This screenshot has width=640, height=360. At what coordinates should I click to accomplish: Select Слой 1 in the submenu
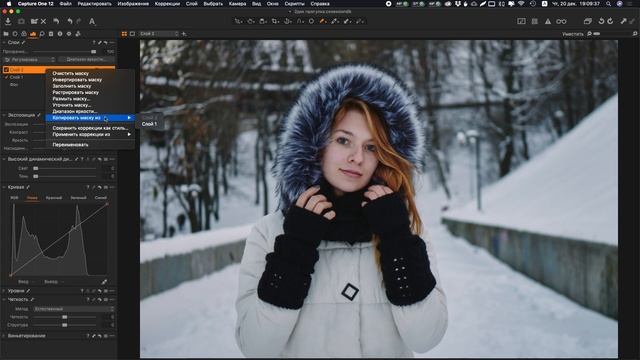[x=149, y=124]
